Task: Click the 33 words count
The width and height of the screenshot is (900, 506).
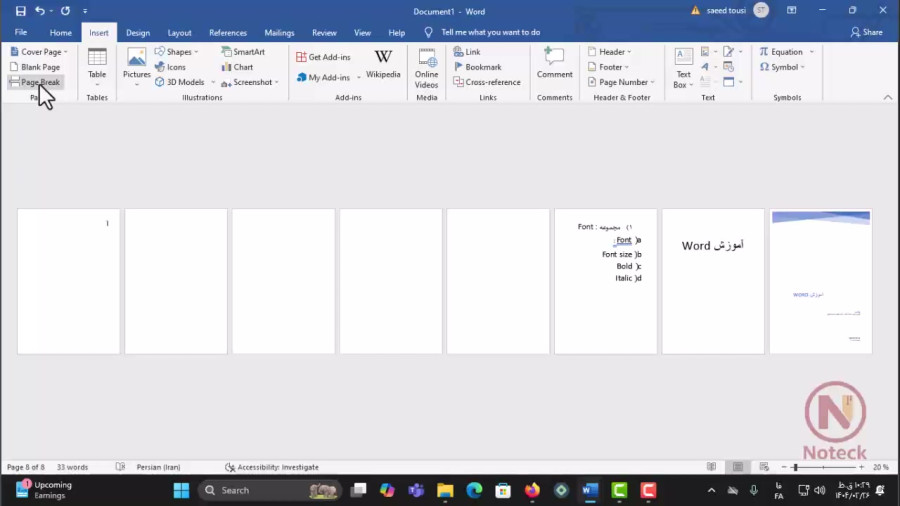Action: point(72,467)
